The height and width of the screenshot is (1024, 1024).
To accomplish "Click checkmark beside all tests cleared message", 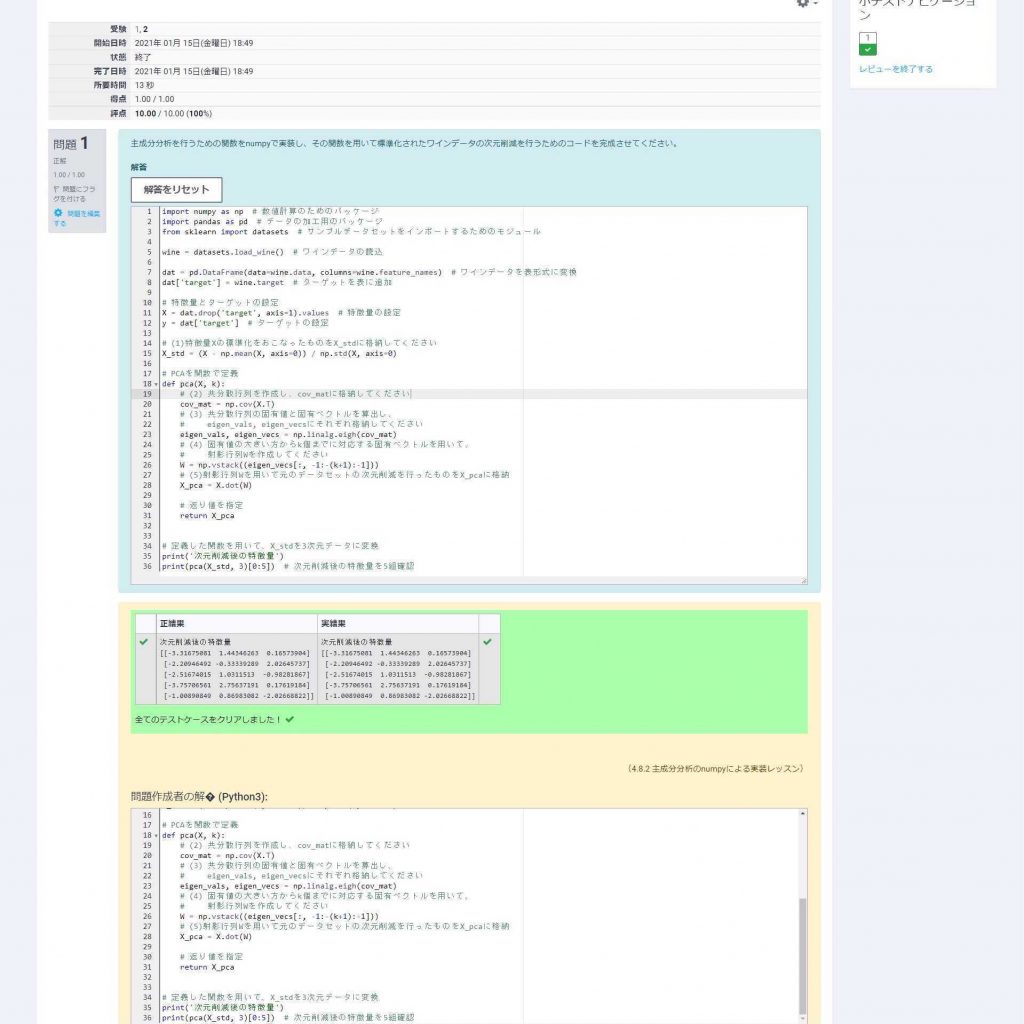I will (x=290, y=718).
